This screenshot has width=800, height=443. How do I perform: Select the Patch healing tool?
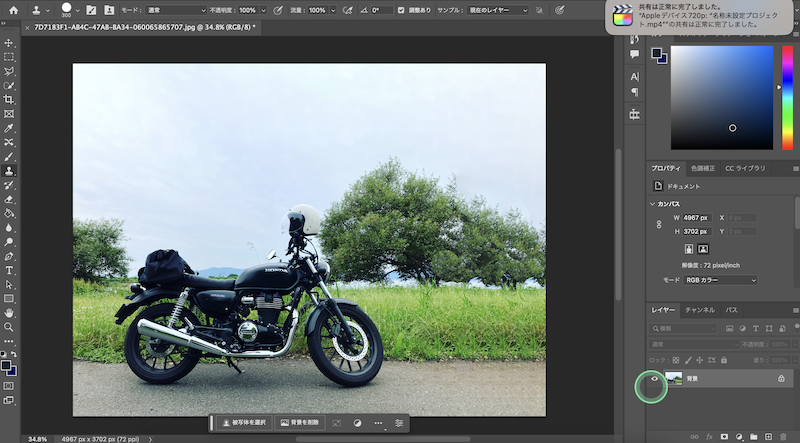tap(9, 142)
